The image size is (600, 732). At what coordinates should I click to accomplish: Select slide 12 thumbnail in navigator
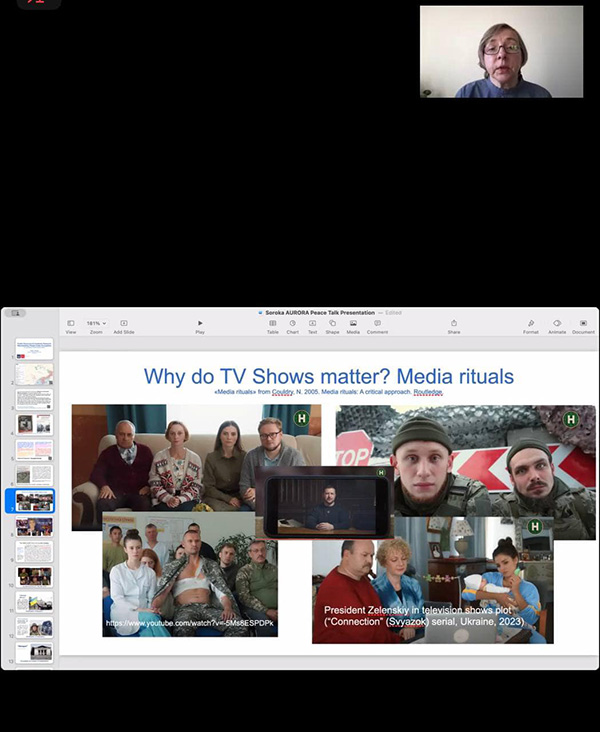[x=35, y=627]
